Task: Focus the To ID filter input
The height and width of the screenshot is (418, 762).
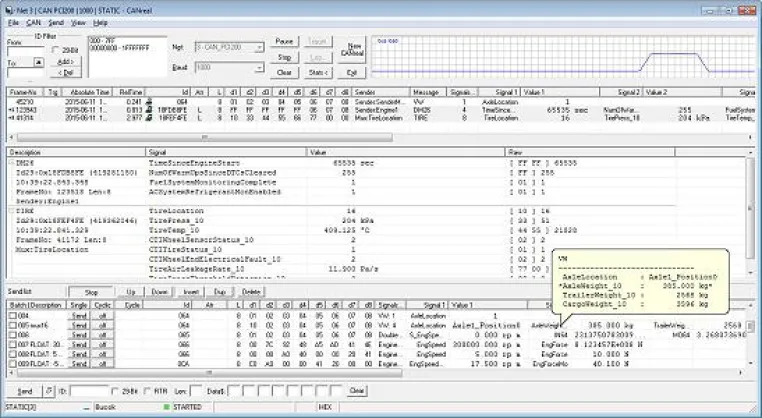Action: (x=26, y=73)
